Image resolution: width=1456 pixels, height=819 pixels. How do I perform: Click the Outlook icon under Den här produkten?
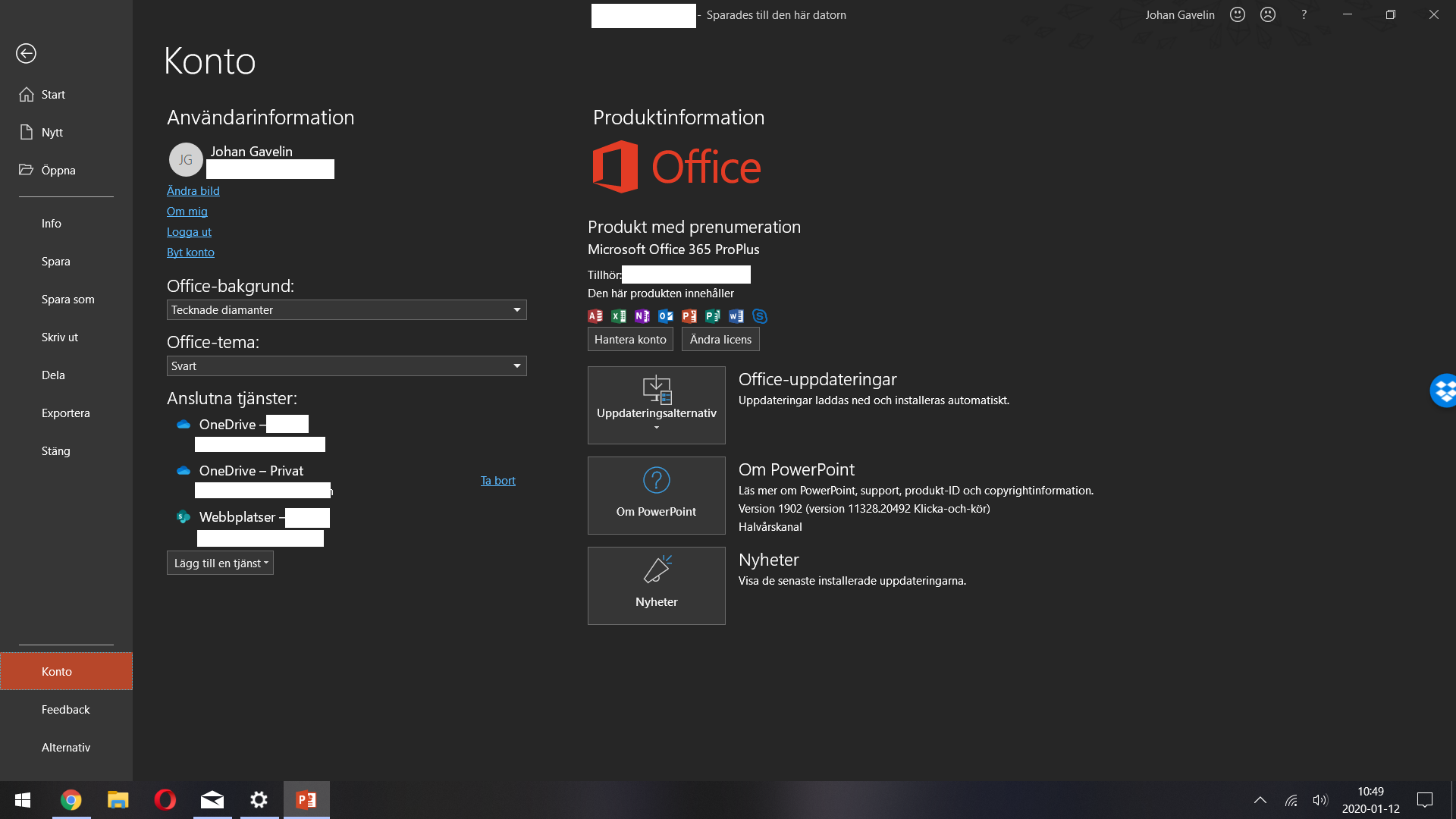(665, 316)
